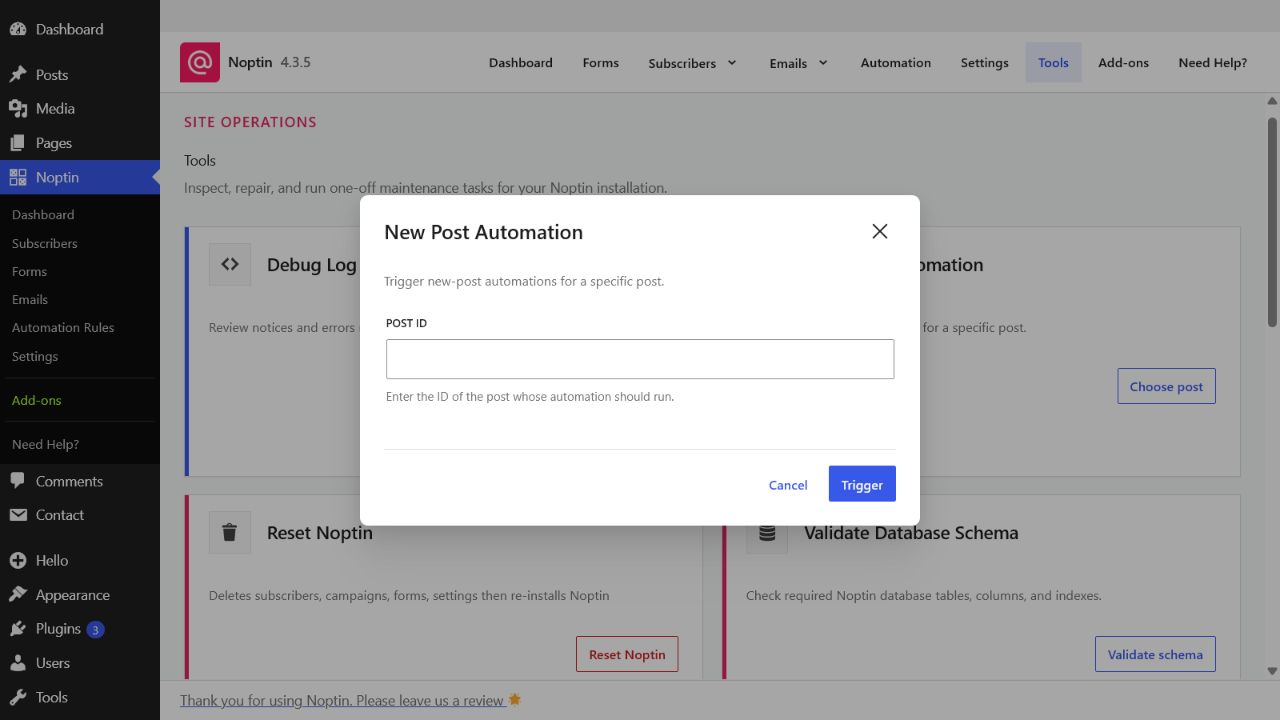Click the Subscribers text in header
The image size is (1280, 720).
(x=682, y=63)
